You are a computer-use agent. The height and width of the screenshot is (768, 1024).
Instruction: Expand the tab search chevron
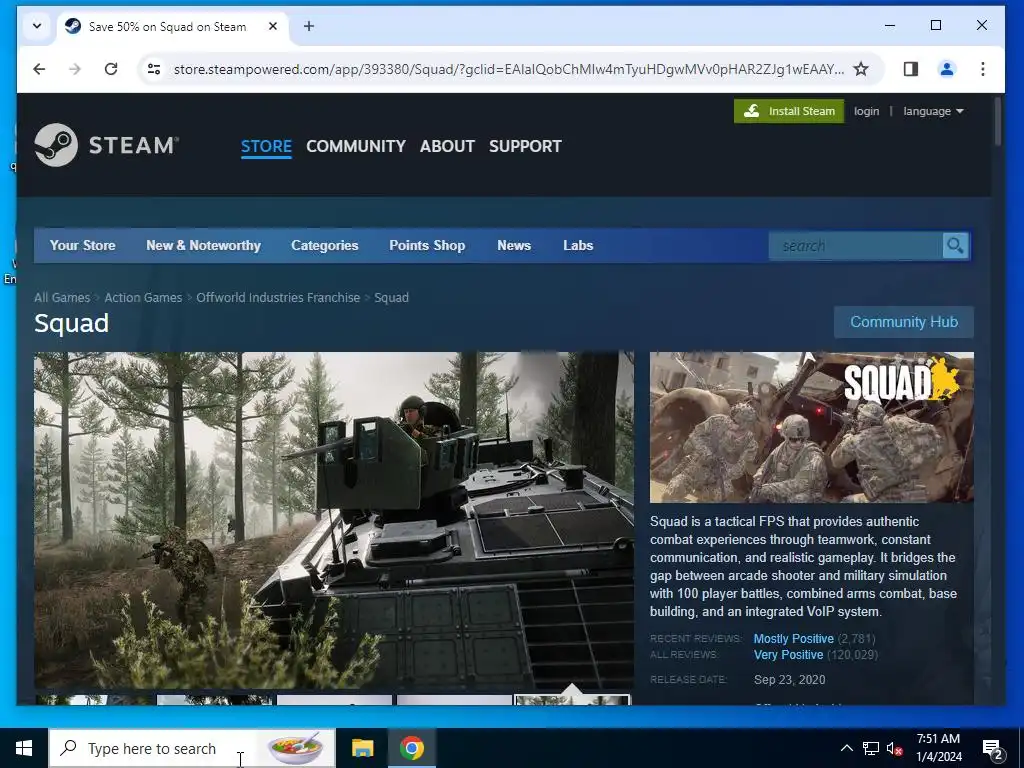pos(37,26)
